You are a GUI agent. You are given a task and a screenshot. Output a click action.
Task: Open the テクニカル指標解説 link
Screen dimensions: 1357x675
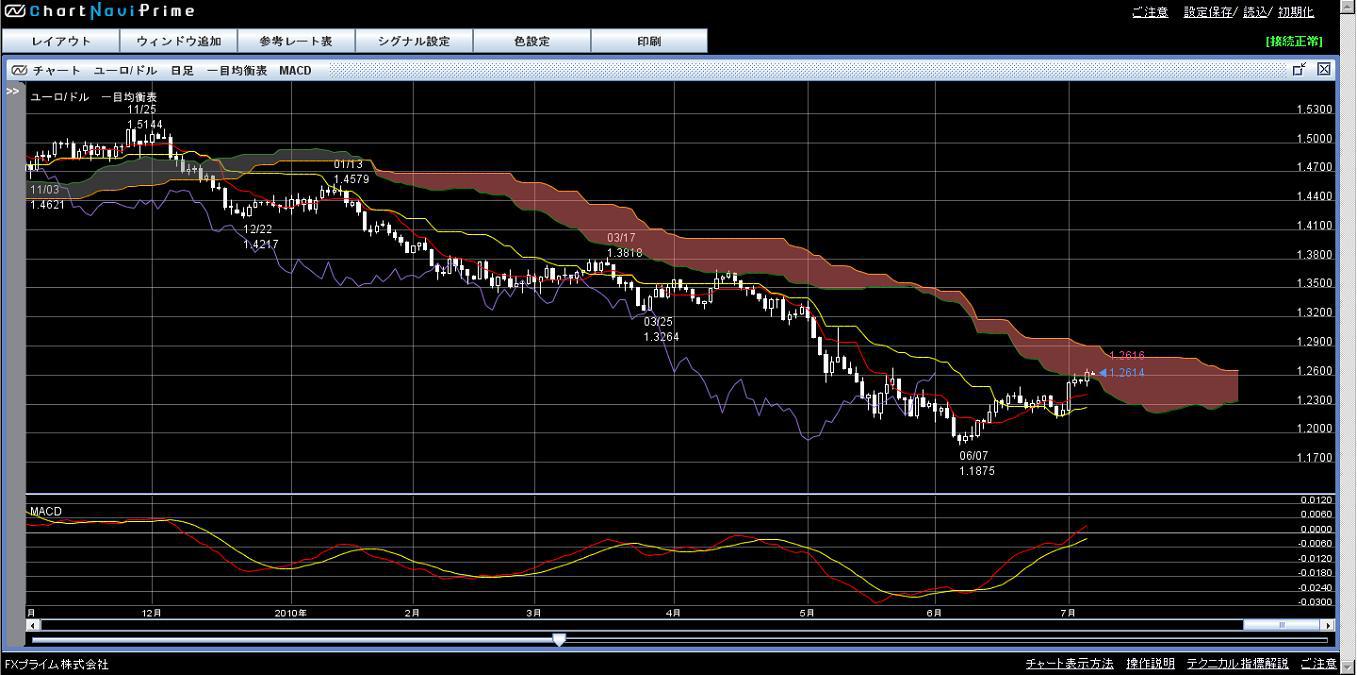tap(1237, 664)
